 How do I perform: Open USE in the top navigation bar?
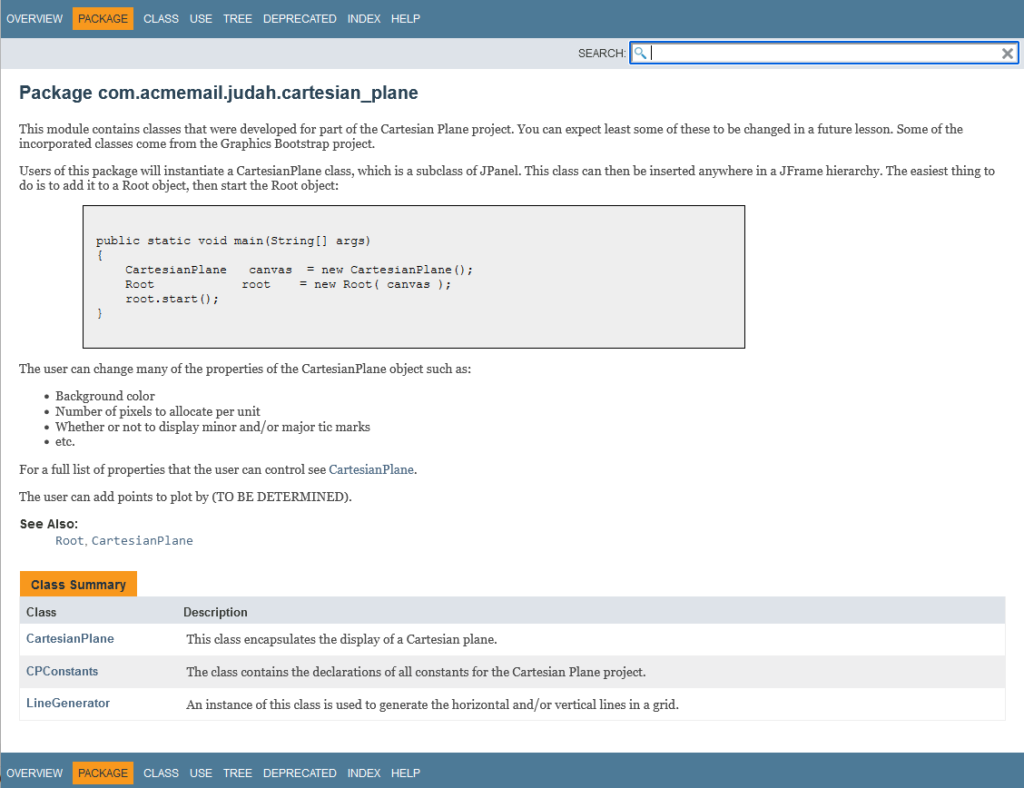pyautogui.click(x=201, y=19)
